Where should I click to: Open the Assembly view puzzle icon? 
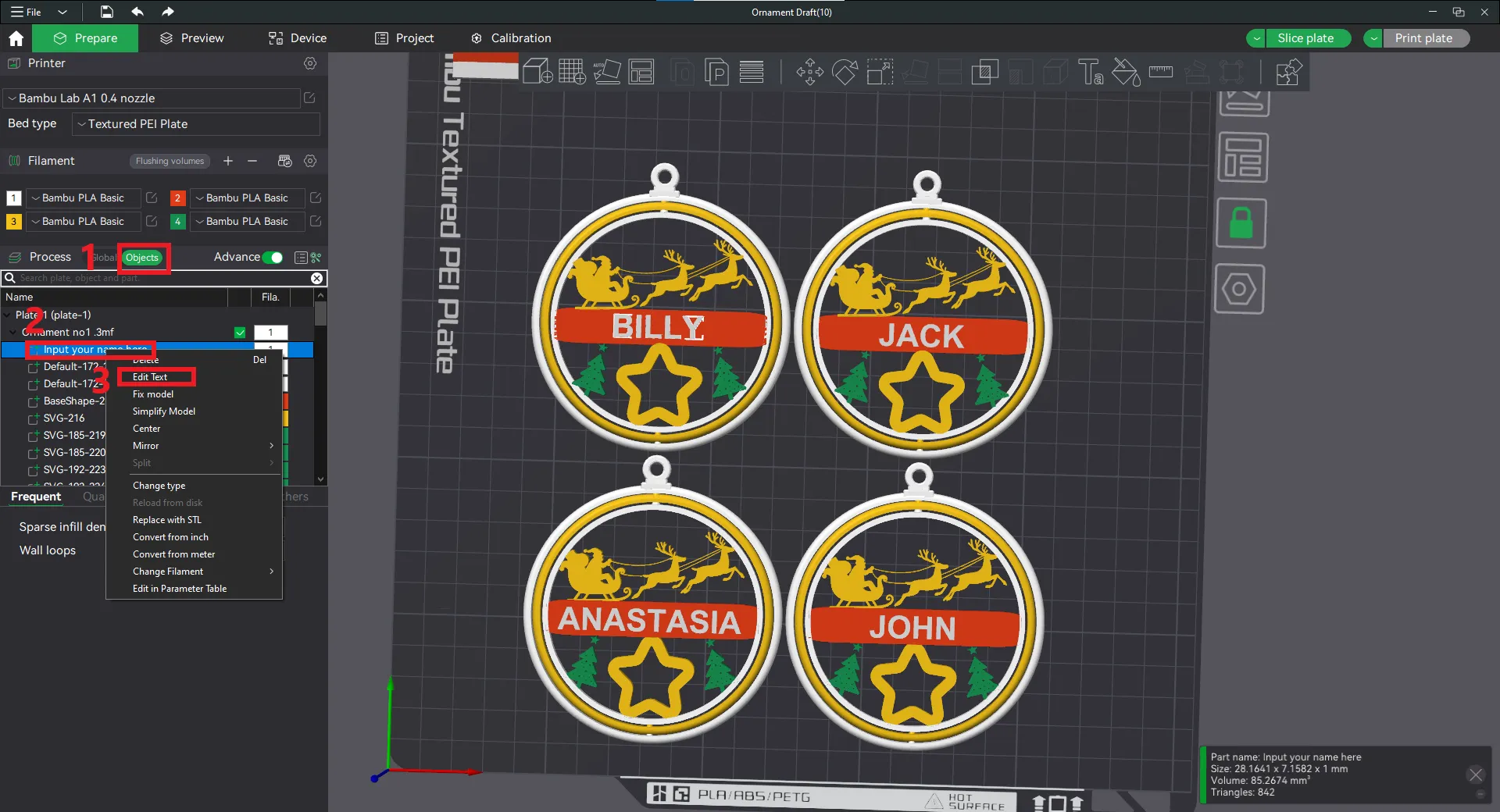[x=1288, y=73]
